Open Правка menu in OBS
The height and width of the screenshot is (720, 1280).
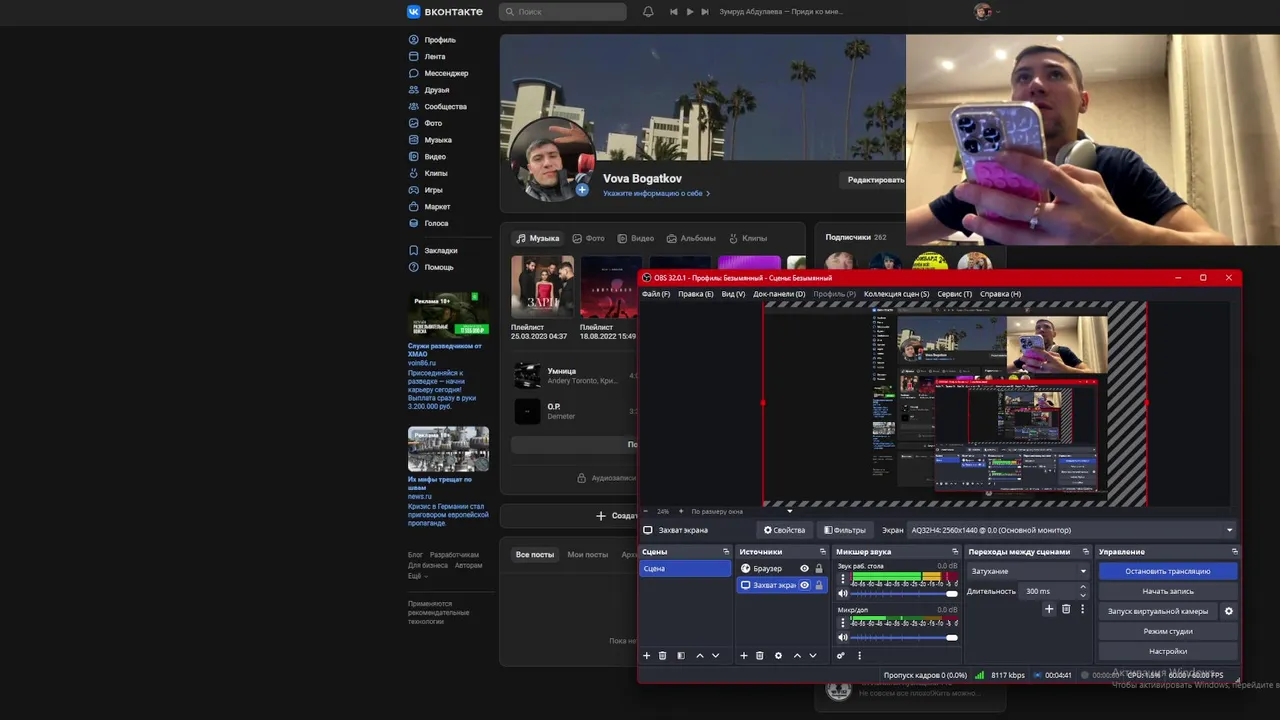[x=696, y=294]
